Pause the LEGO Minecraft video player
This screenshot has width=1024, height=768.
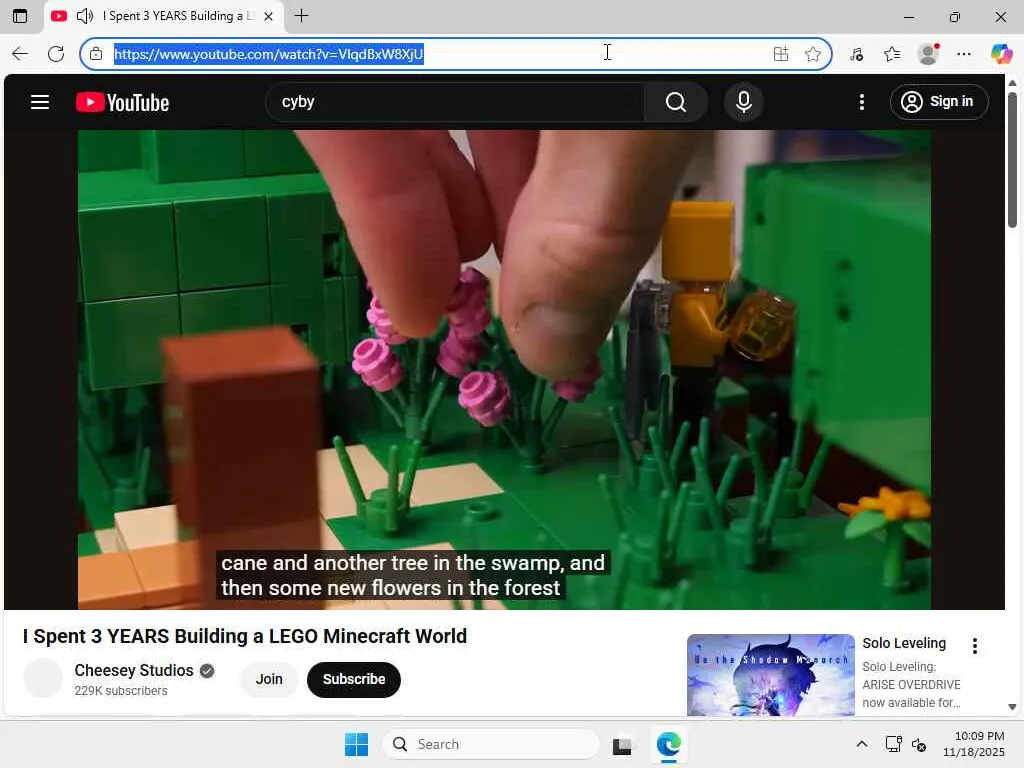click(504, 370)
